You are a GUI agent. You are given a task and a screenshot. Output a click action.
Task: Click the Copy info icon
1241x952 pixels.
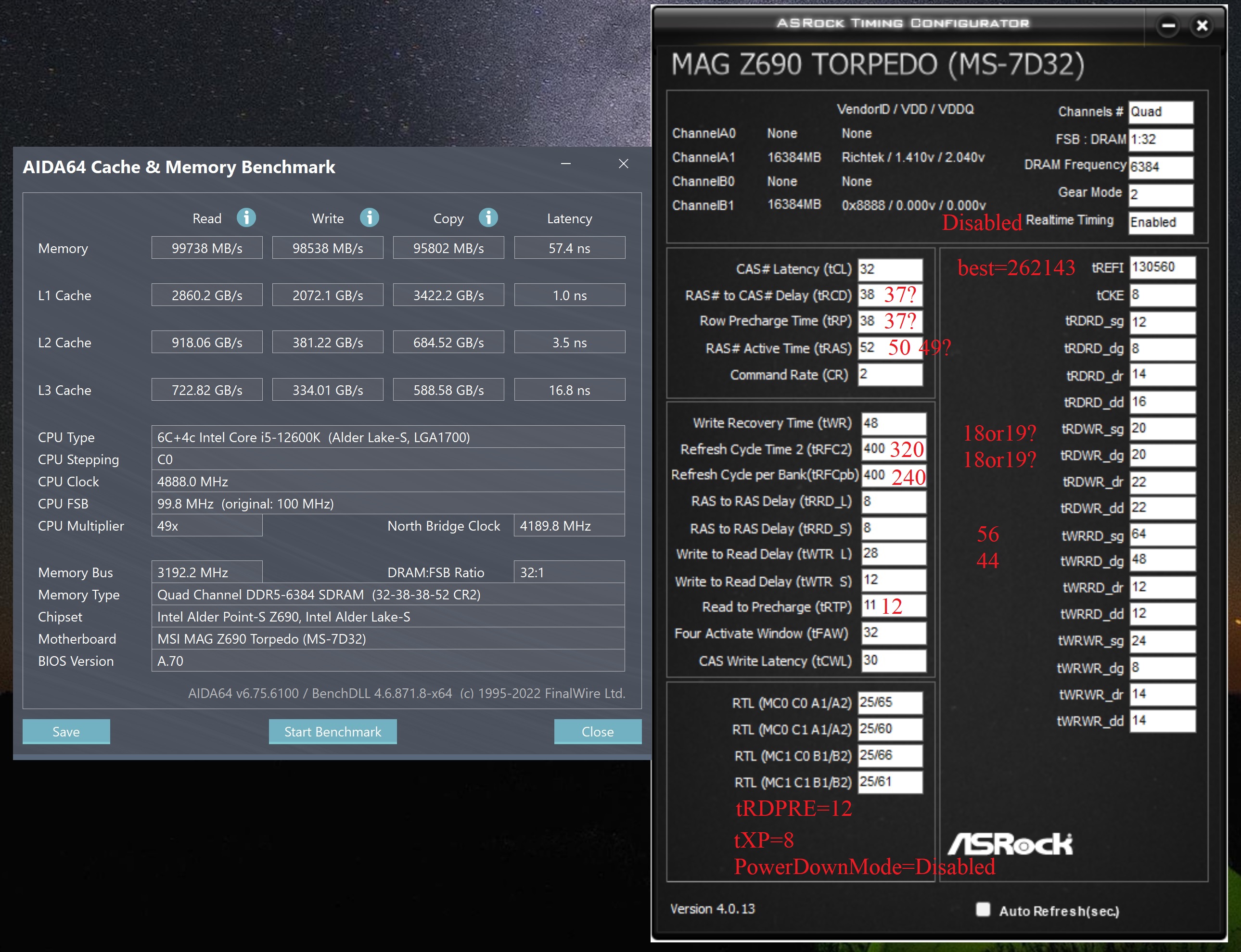point(488,217)
